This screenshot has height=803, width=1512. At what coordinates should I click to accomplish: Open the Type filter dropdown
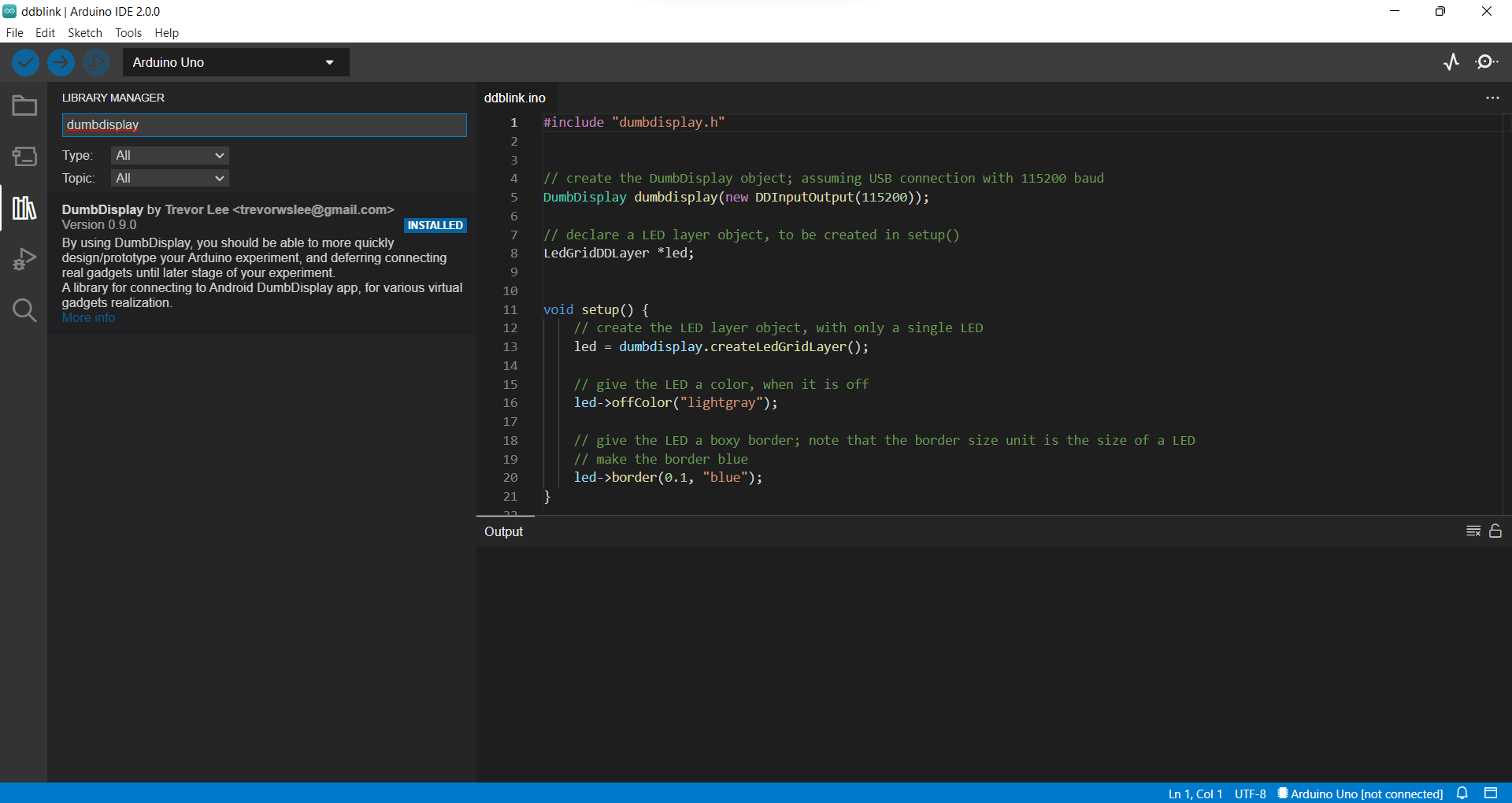[169, 156]
